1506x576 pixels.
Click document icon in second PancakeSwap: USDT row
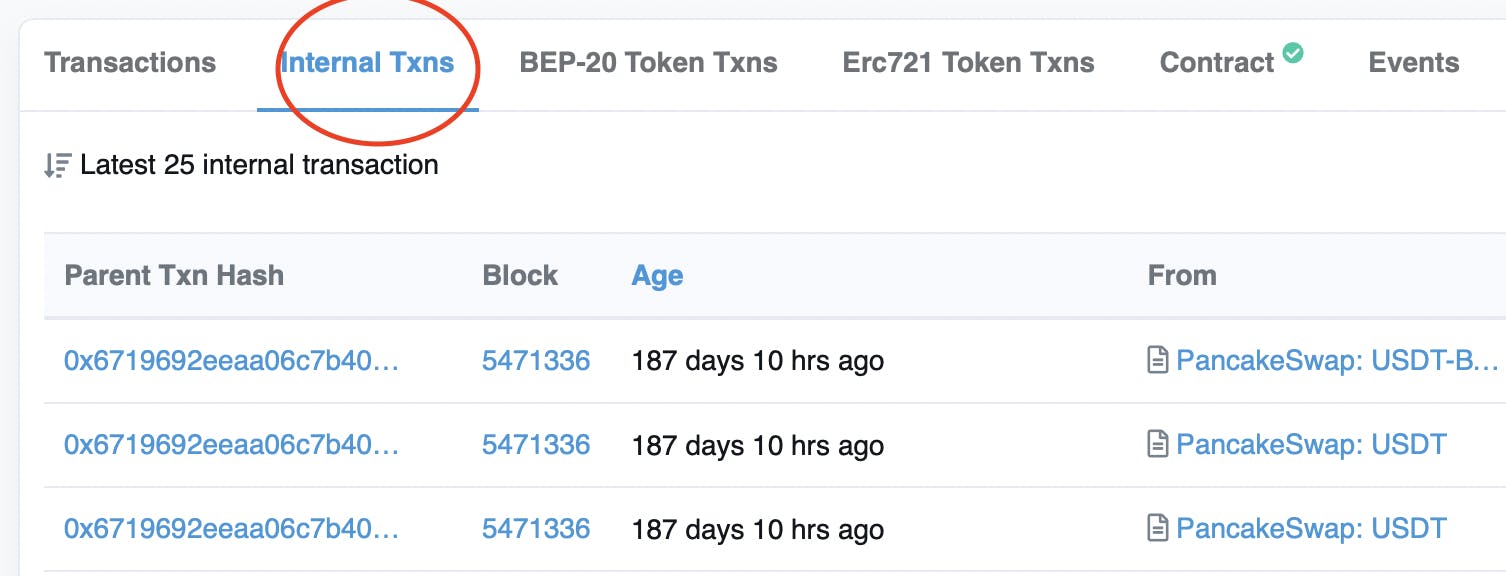click(1158, 444)
